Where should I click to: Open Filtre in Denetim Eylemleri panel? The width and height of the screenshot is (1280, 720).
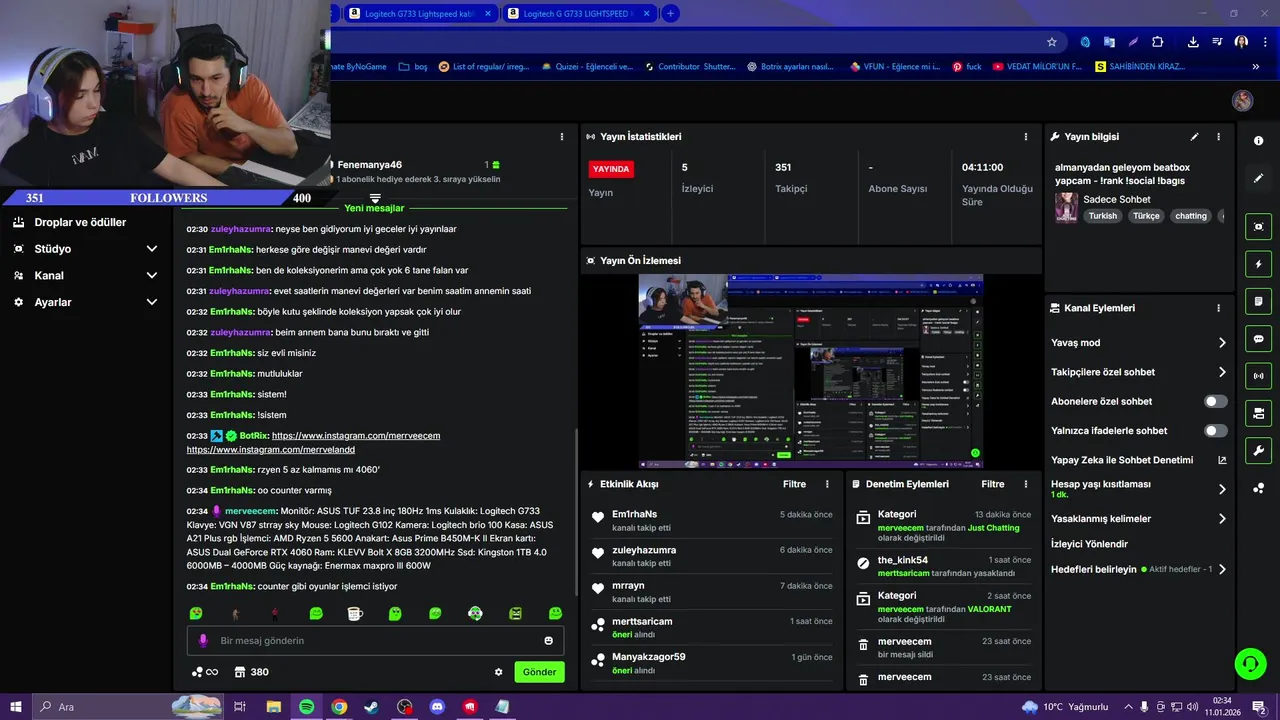[x=993, y=484]
